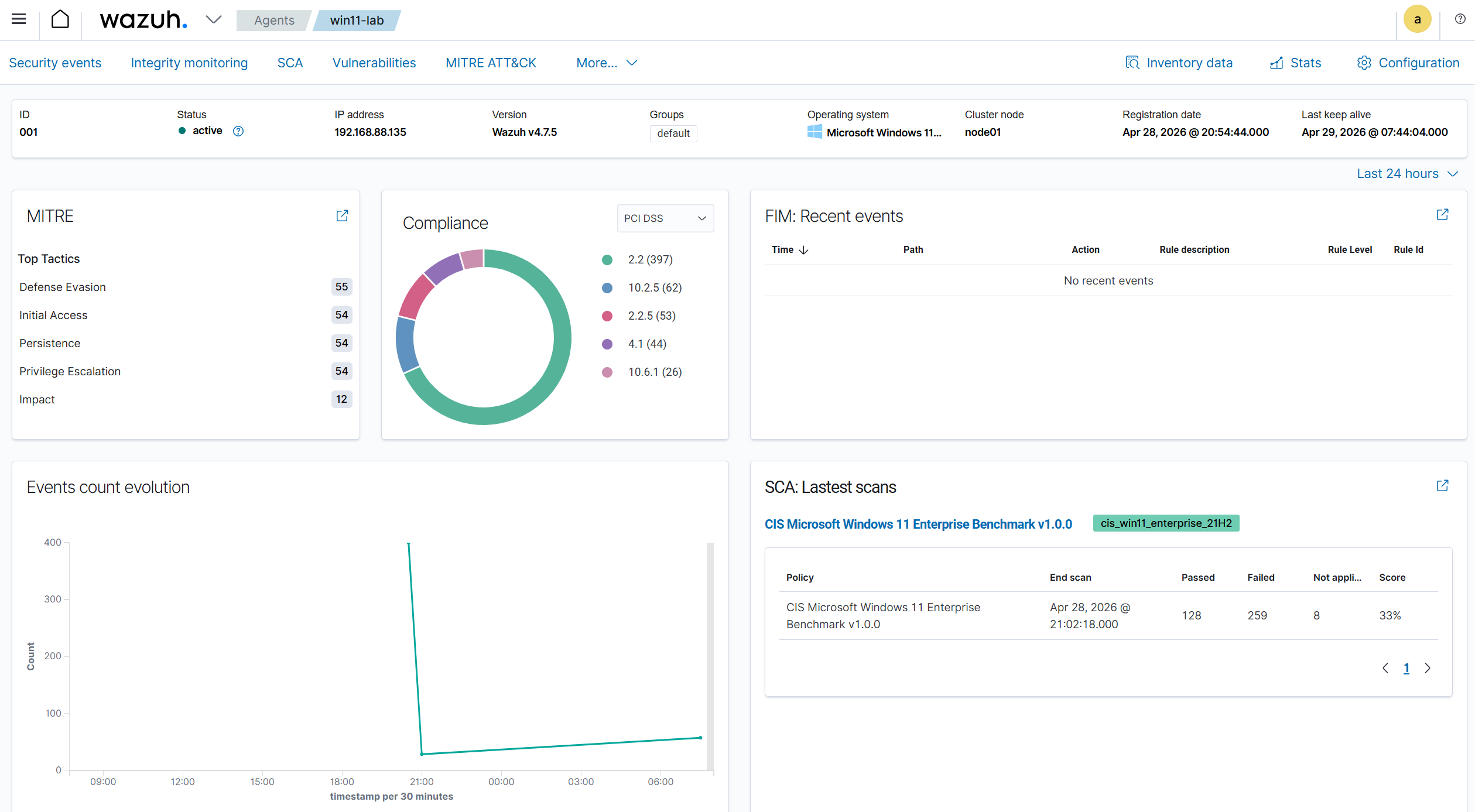Open agent Configuration
1475x812 pixels.
pos(1408,63)
